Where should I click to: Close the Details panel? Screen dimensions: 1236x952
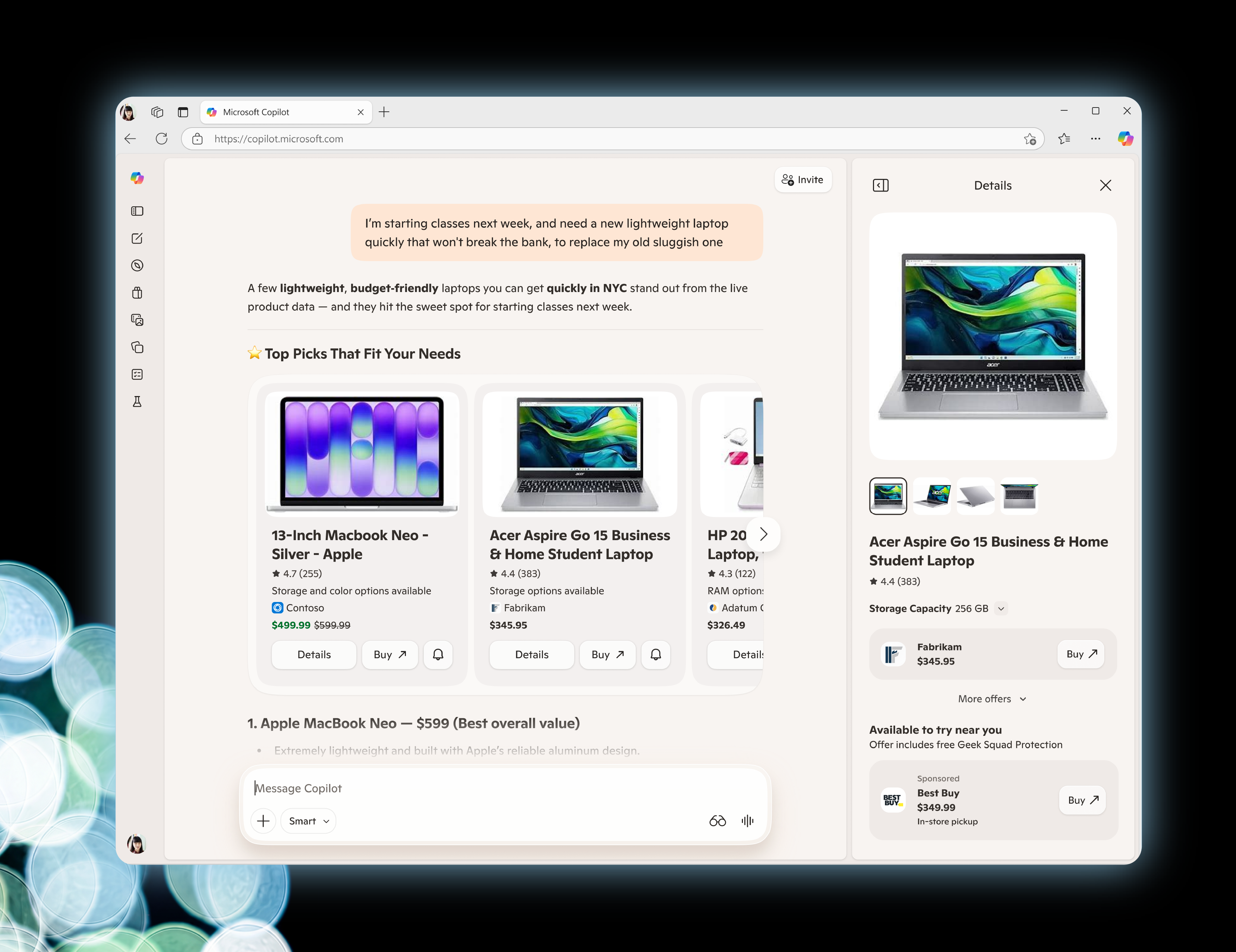coord(1105,185)
